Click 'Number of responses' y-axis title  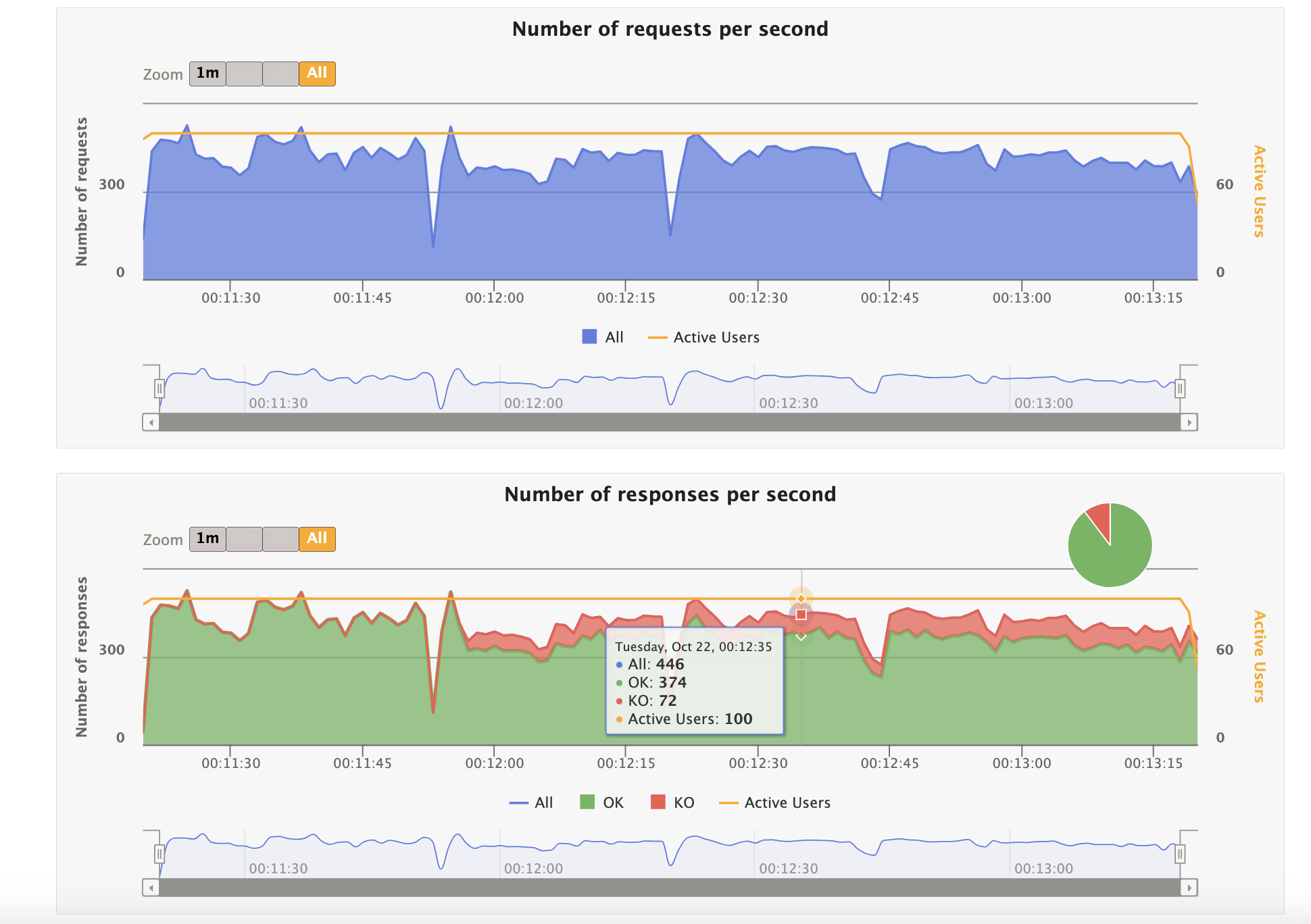82,657
